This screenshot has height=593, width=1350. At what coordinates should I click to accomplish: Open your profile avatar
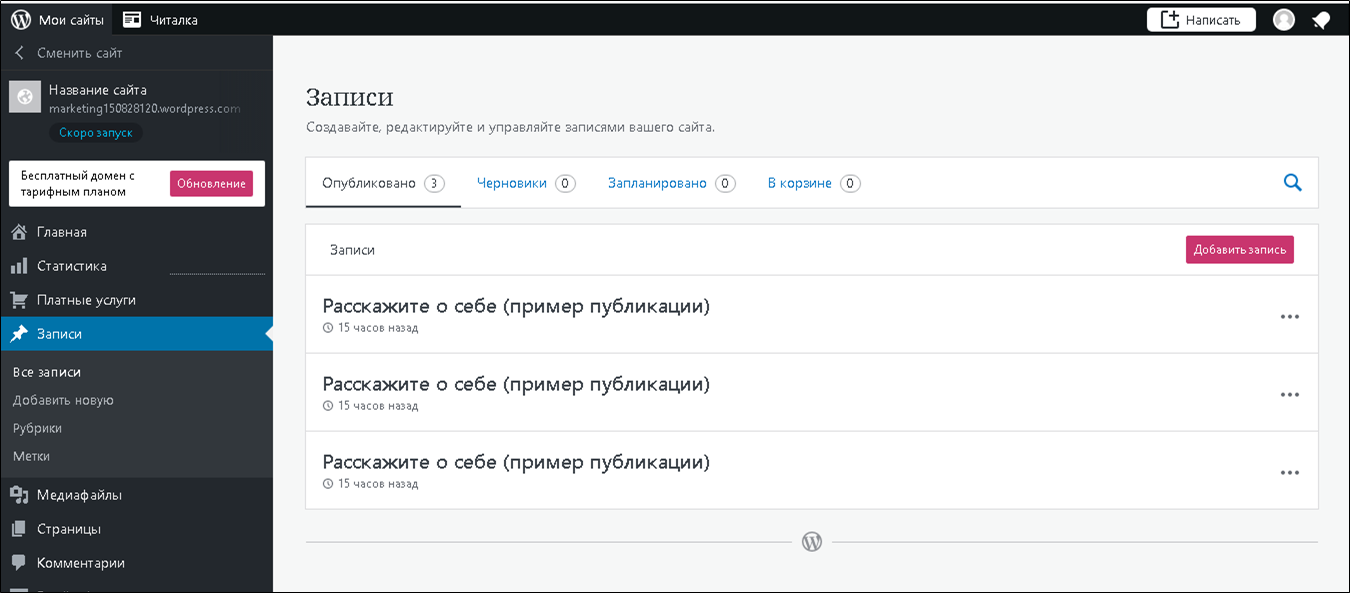point(1284,19)
